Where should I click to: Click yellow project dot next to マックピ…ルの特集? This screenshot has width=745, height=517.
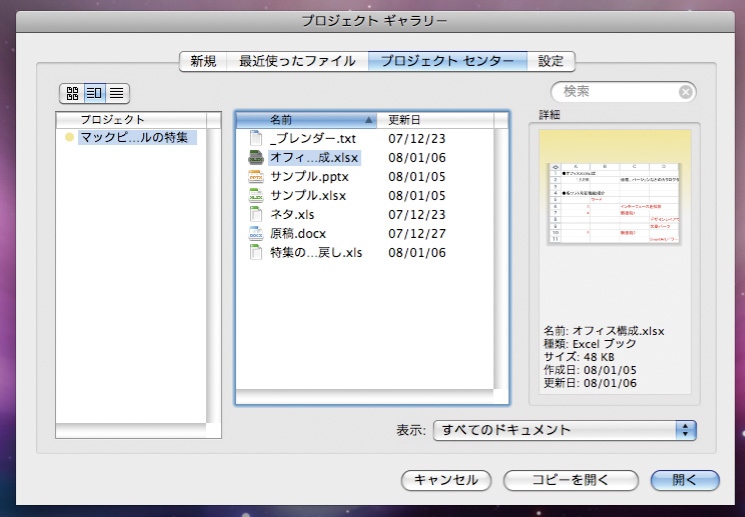point(69,138)
